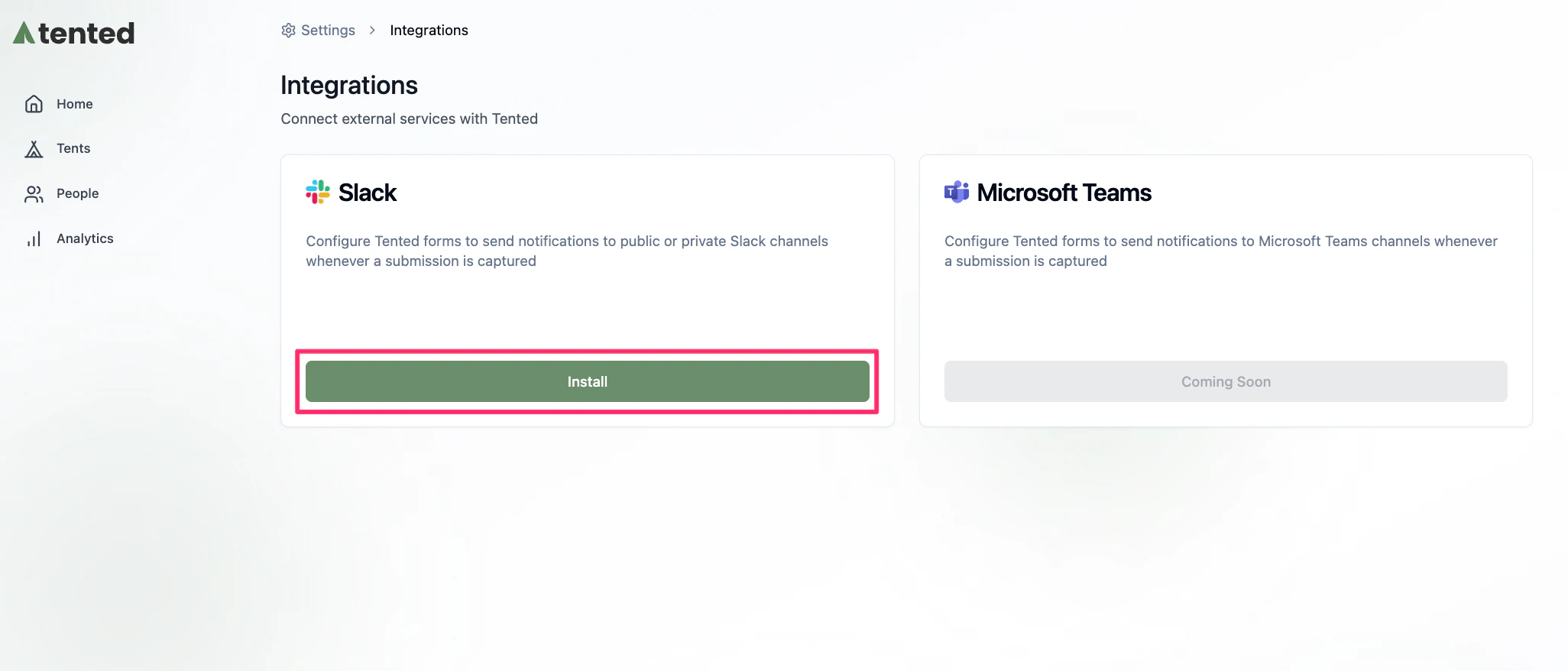This screenshot has width=1568, height=671.
Task: Open the Analytics page from the sidebar
Action: click(86, 238)
